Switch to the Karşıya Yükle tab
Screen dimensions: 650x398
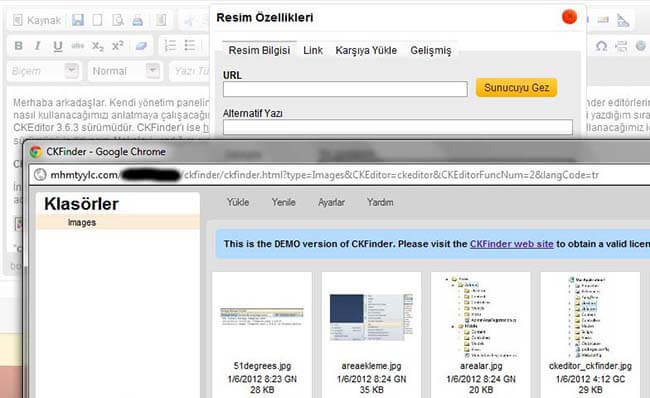click(x=366, y=51)
